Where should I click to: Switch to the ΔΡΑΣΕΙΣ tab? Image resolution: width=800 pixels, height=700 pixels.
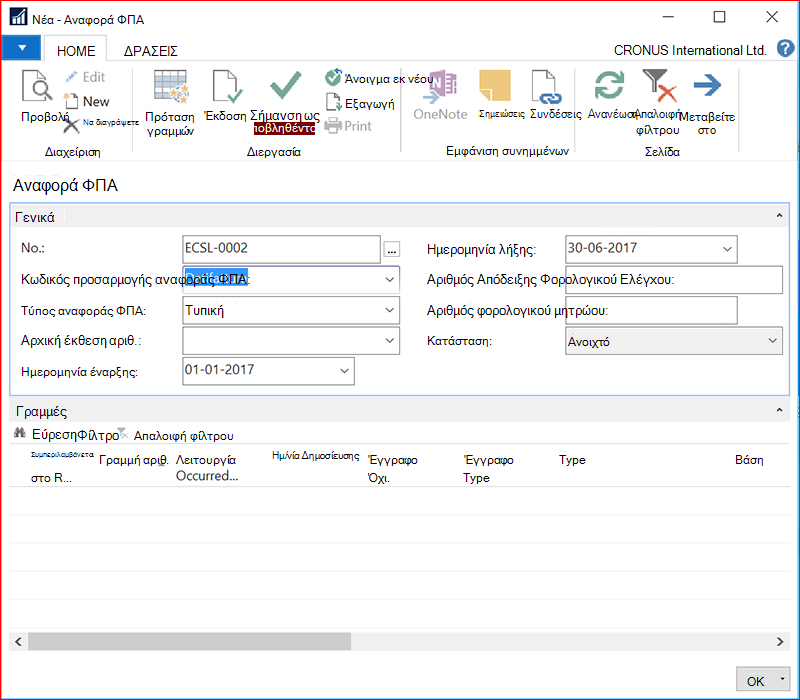point(151,51)
